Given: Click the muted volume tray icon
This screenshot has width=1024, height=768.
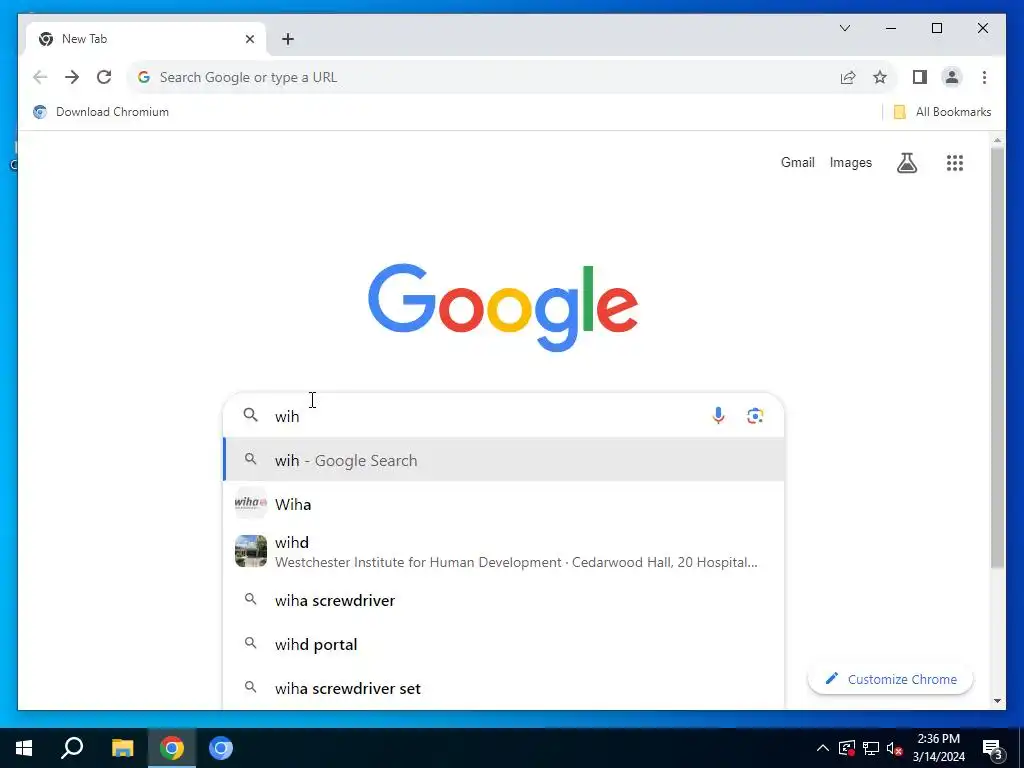Looking at the screenshot, I should coord(895,748).
